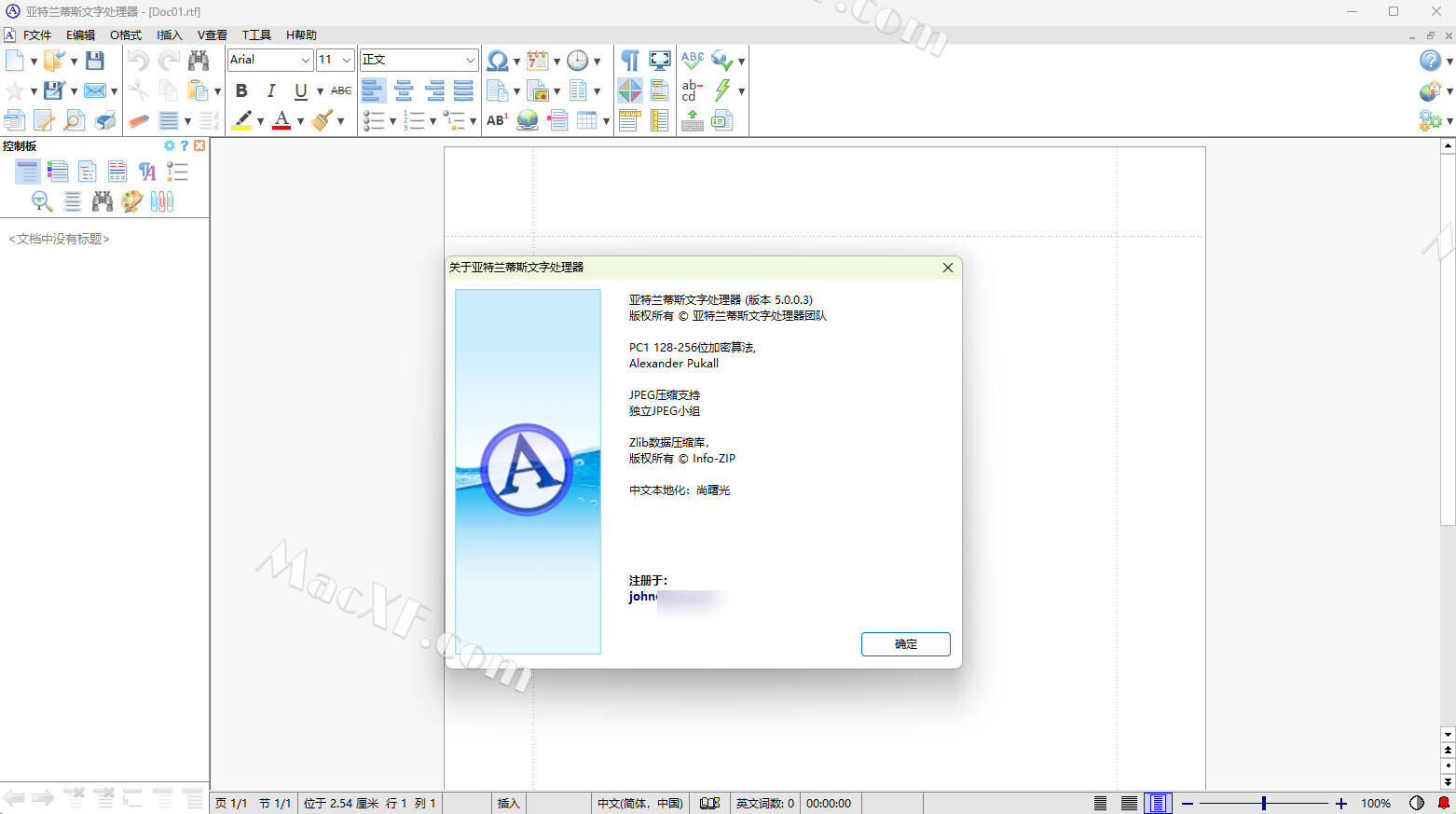Open the T工具 menu

click(256, 34)
